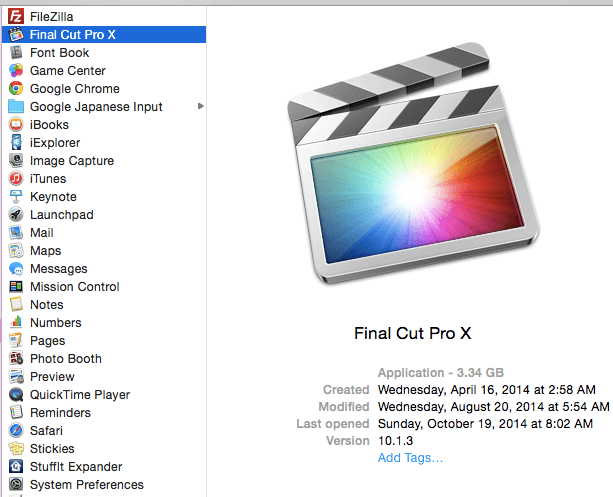Select the Launchpad rocket icon

[16, 215]
